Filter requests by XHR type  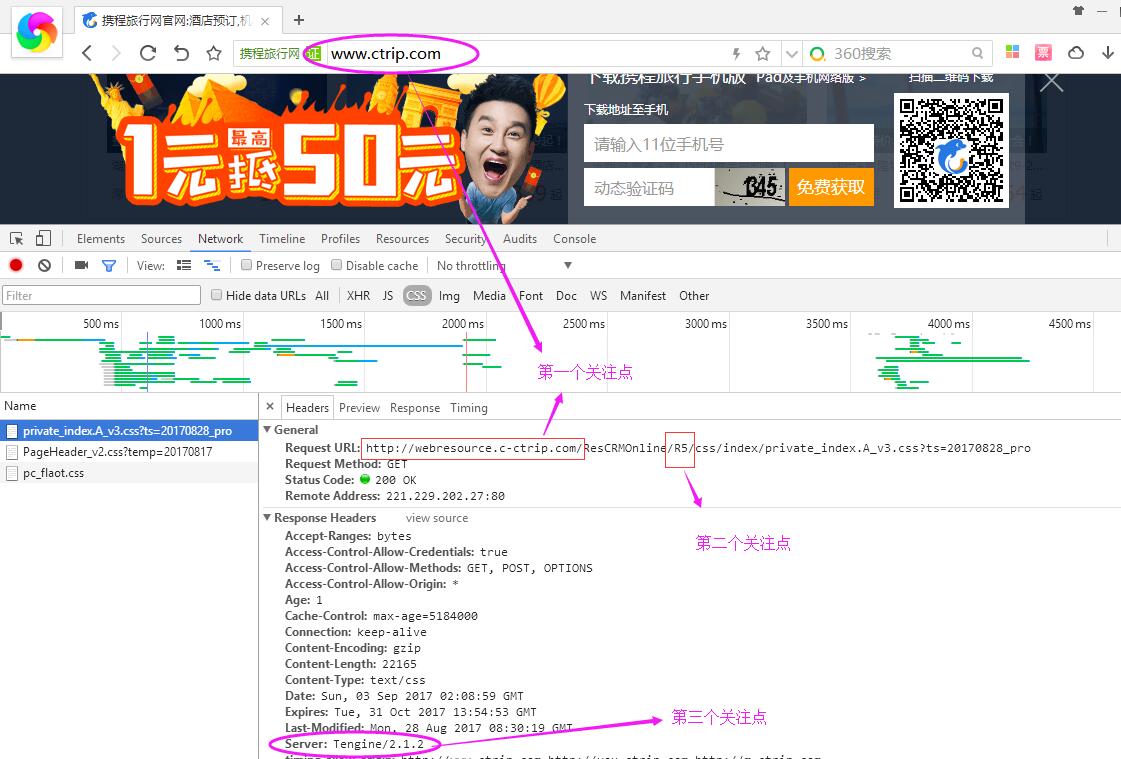[x=358, y=295]
